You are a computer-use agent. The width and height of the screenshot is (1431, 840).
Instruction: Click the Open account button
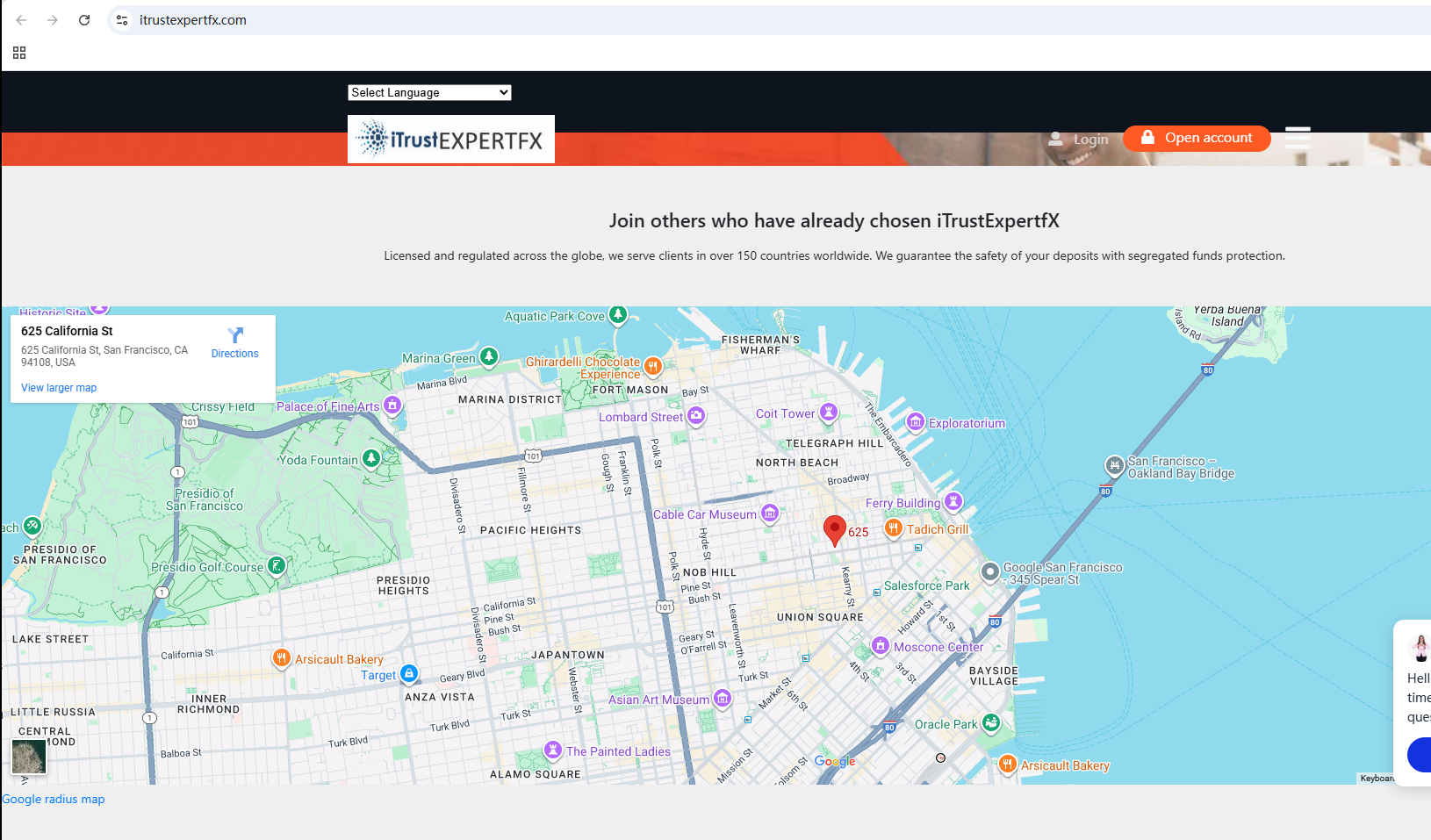[1197, 138]
